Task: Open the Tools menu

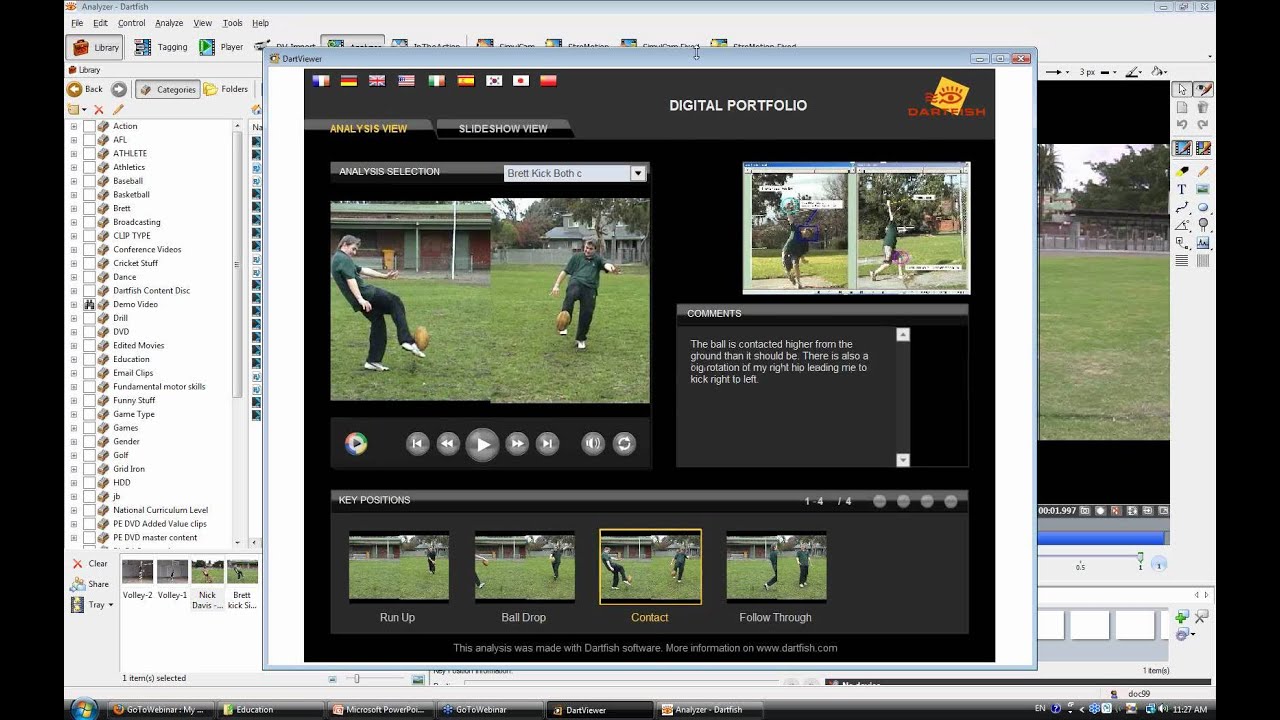Action: click(x=232, y=23)
